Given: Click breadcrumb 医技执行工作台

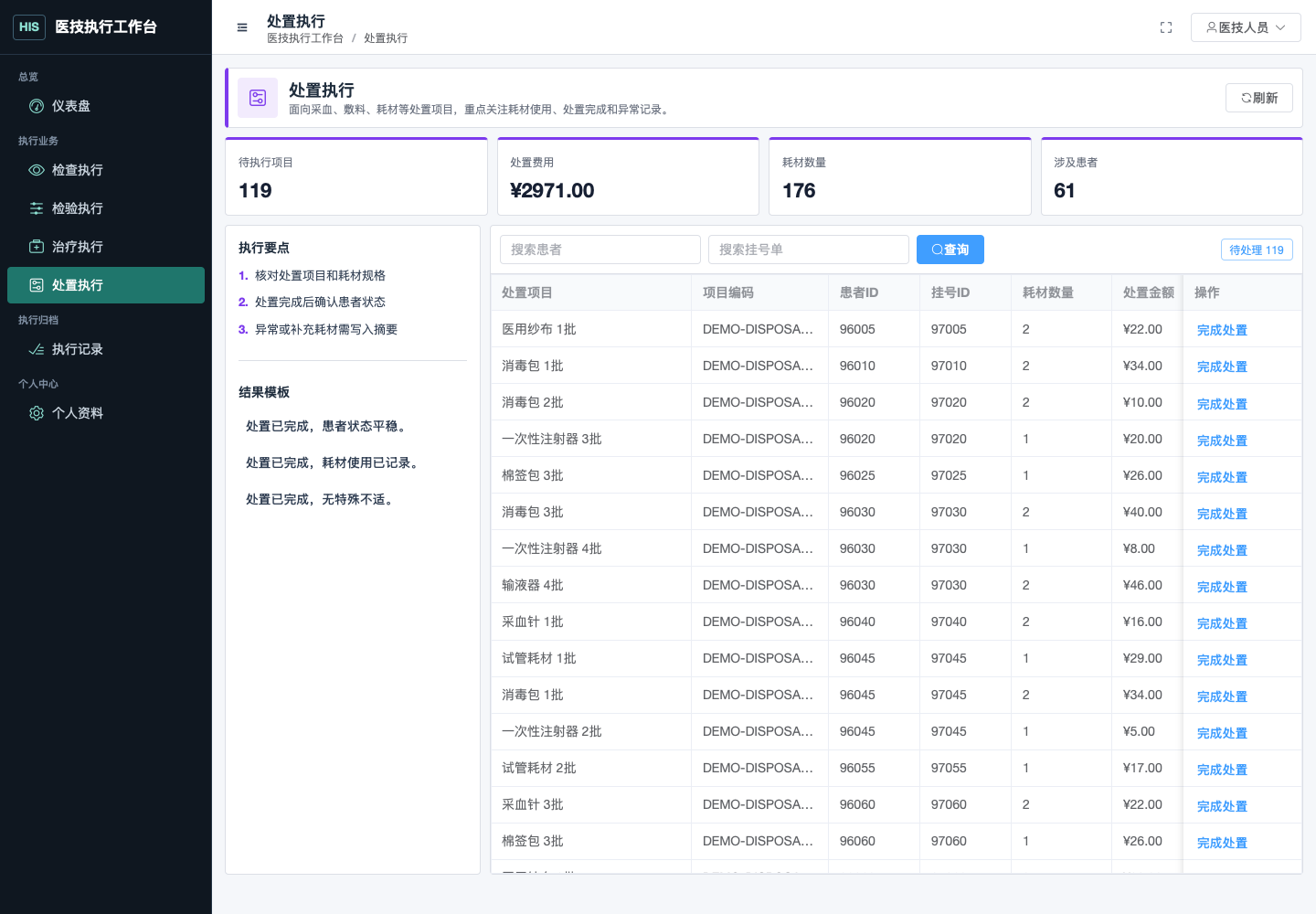Looking at the screenshot, I should point(305,38).
